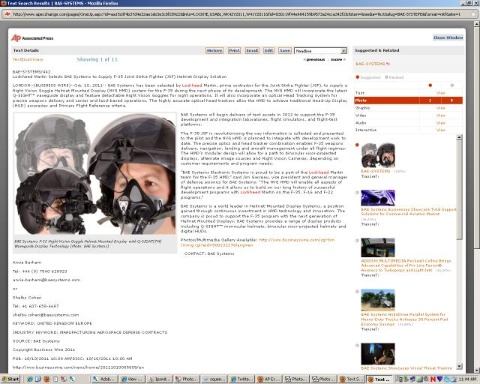Click the AP Associated Press logo
Screen dimensions: 480x384
[32, 38]
